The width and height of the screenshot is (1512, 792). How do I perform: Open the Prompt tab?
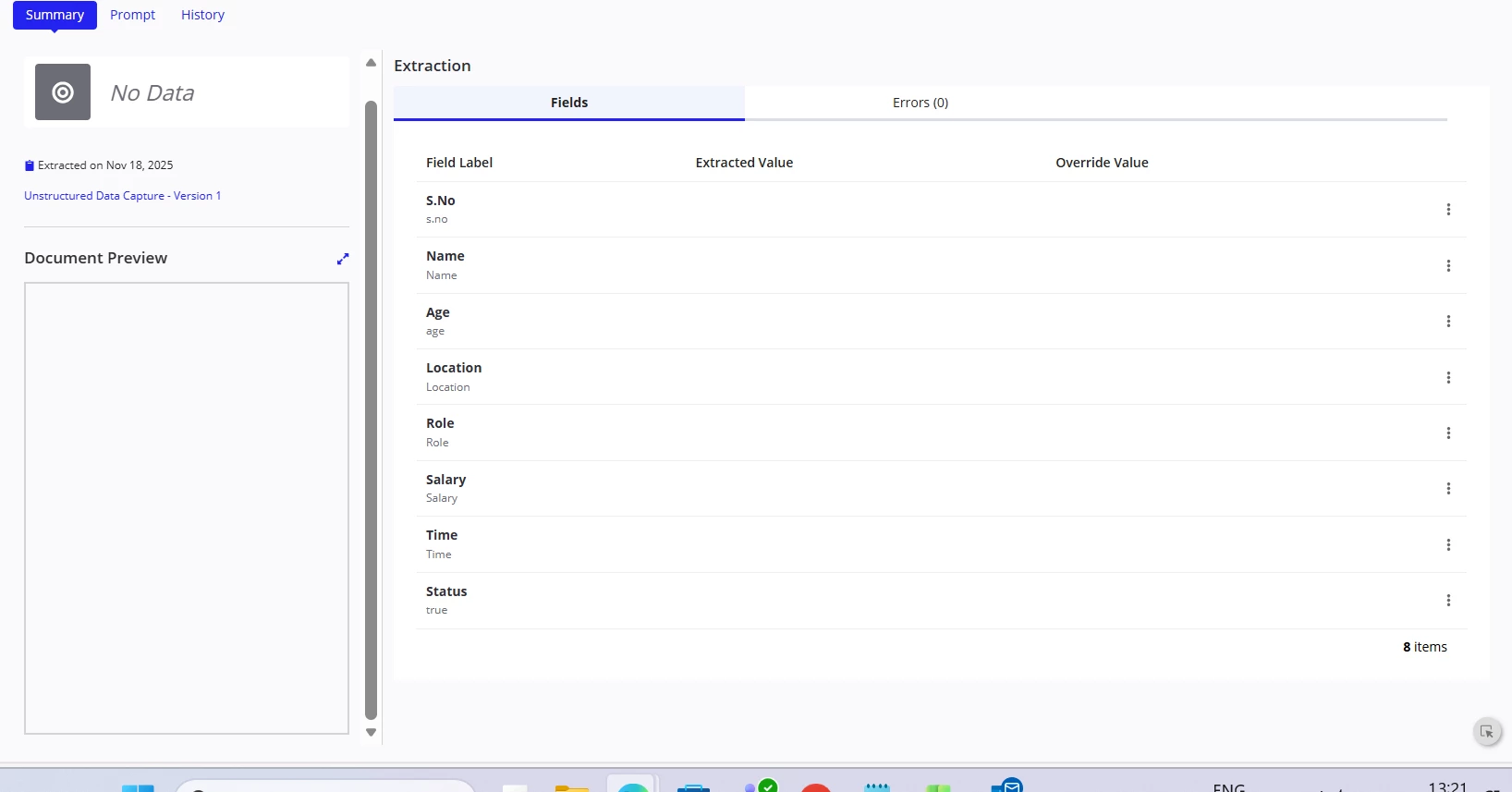pos(133,15)
